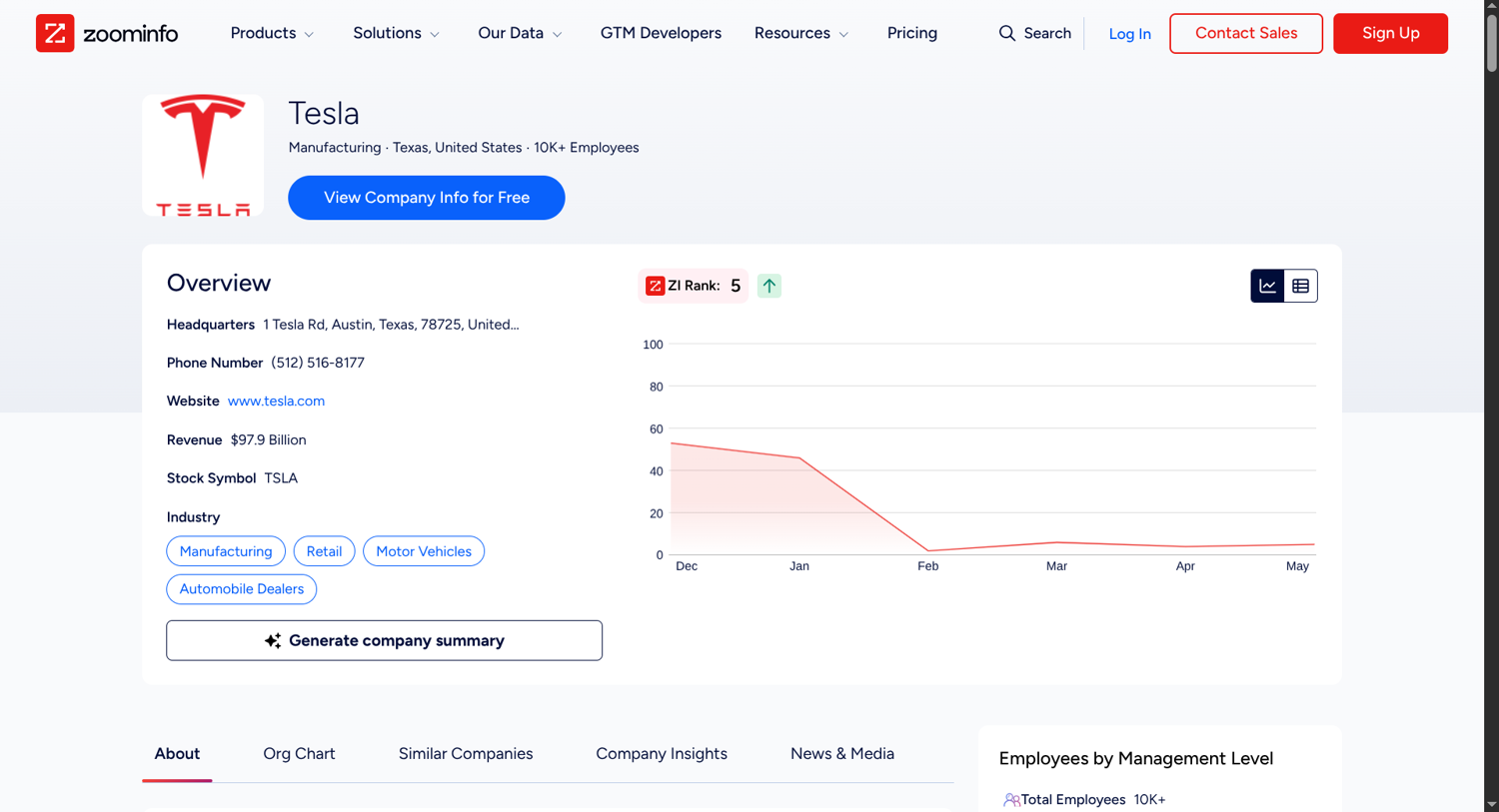Click the search magnifier icon
The height and width of the screenshot is (812, 1499).
[x=1007, y=33]
